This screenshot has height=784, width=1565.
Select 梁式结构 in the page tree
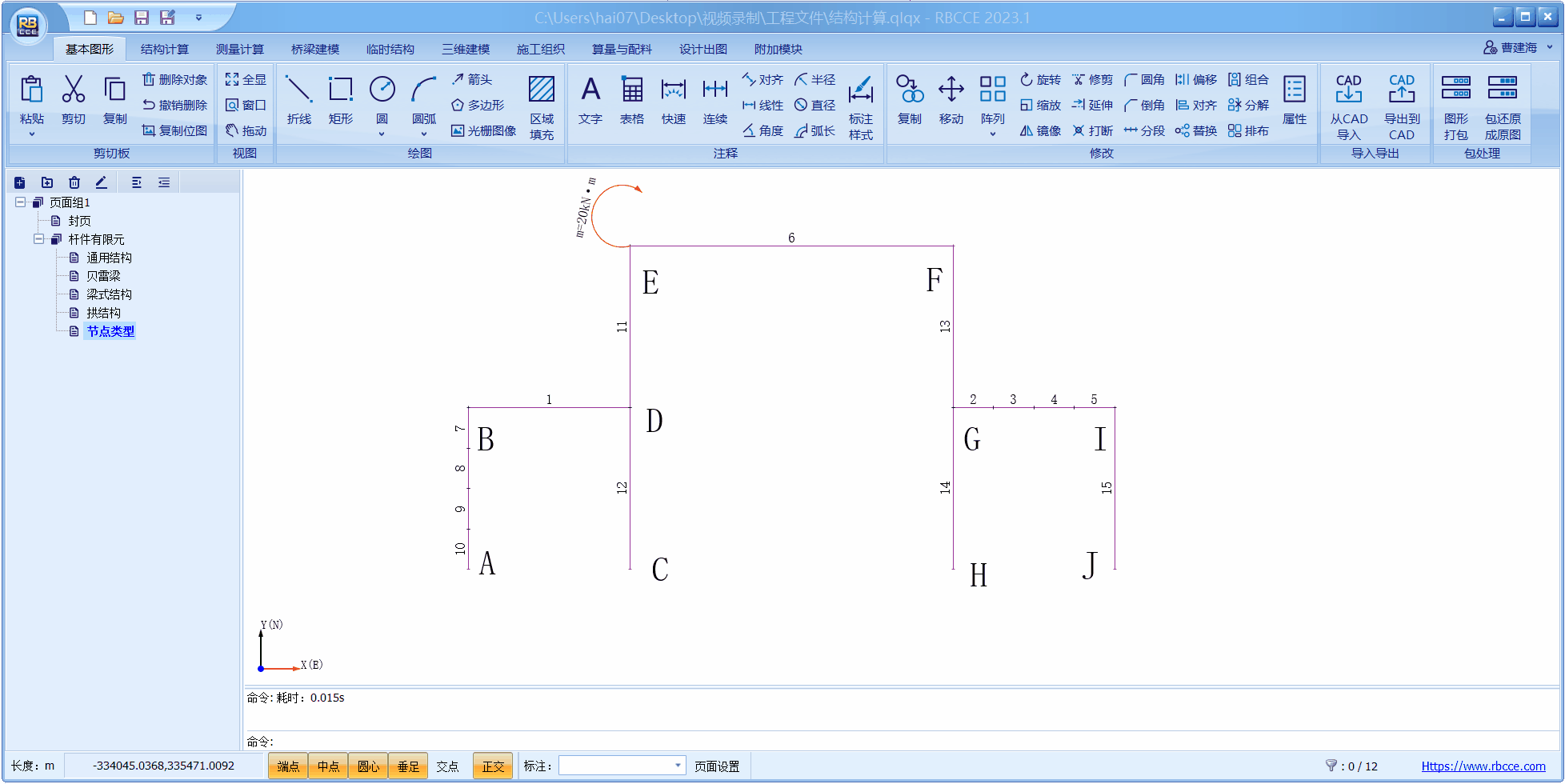pos(109,294)
